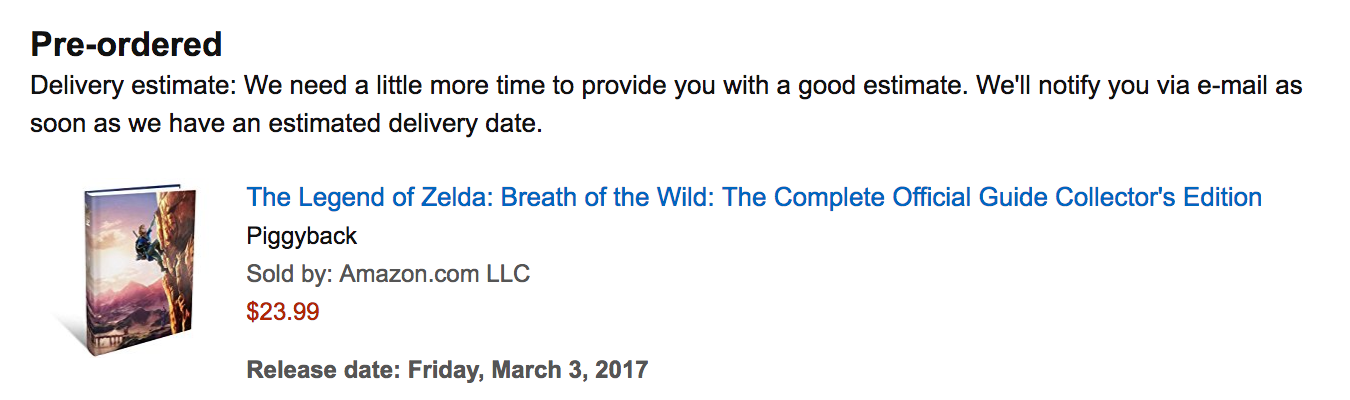Click the 'Sold by:' label
Image resolution: width=1350 pixels, height=400 pixels.
288,274
